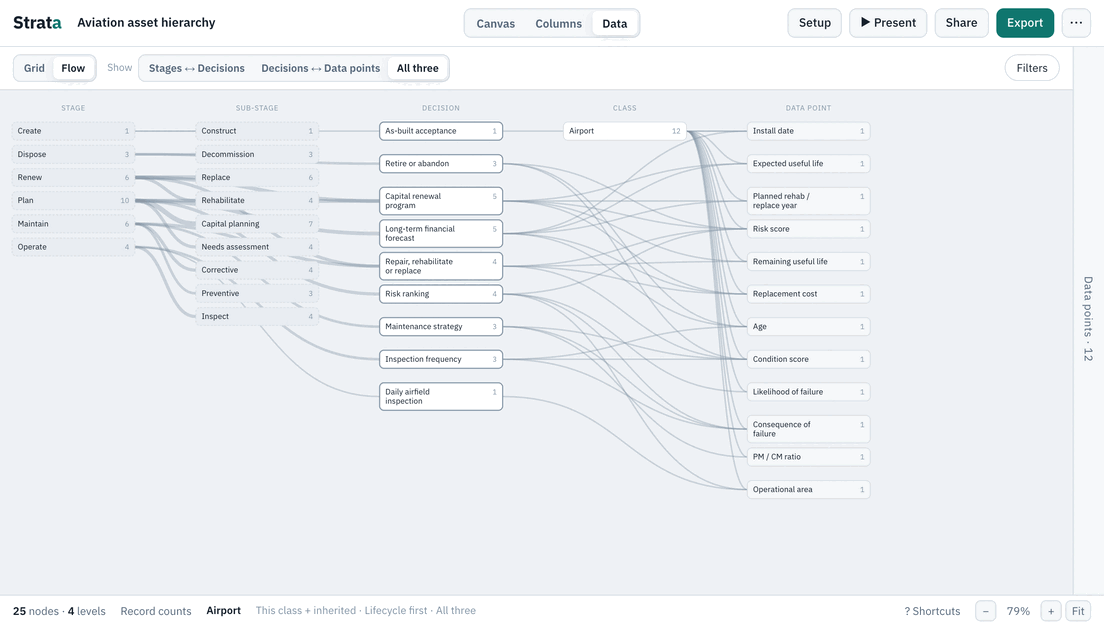
Task: Select the Retire or abandon decision
Action: 441,163
